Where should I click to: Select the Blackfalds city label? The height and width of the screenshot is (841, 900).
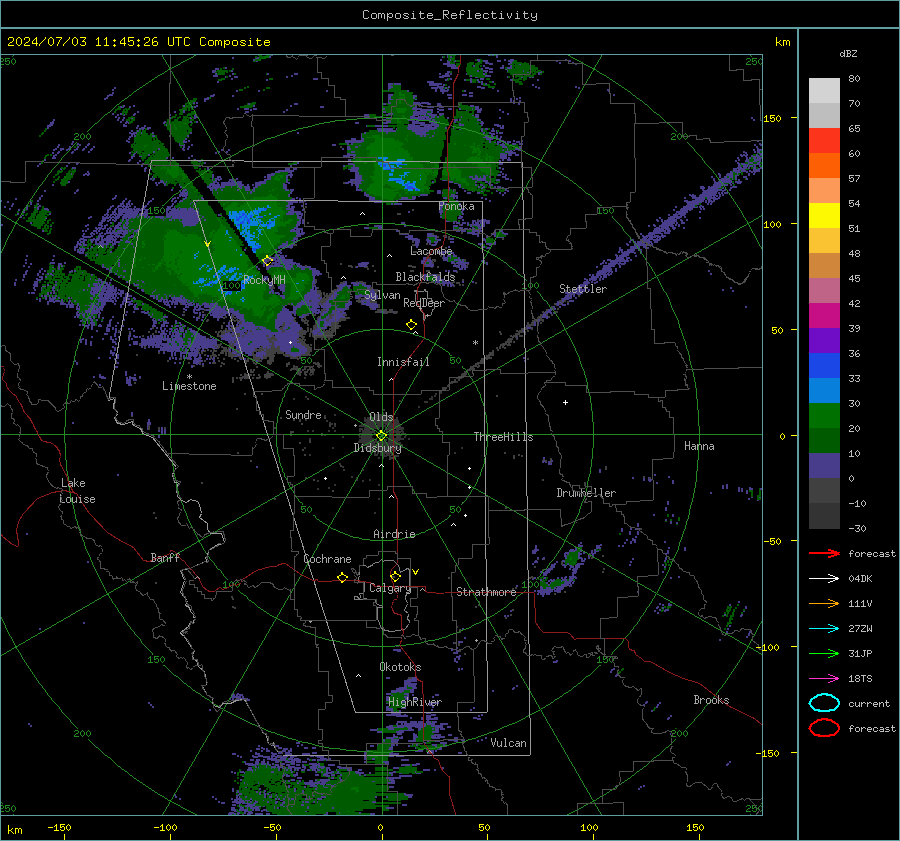coord(425,277)
